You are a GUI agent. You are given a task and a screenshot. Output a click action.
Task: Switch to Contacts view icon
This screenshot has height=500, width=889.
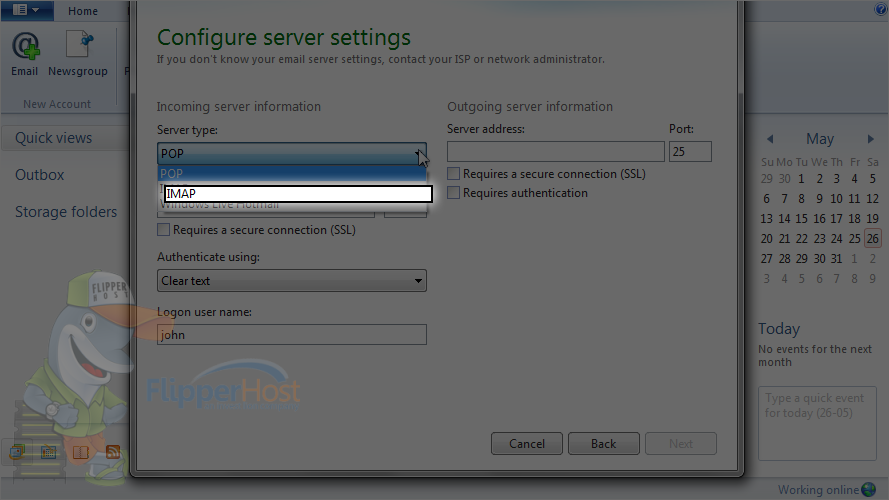tap(81, 452)
